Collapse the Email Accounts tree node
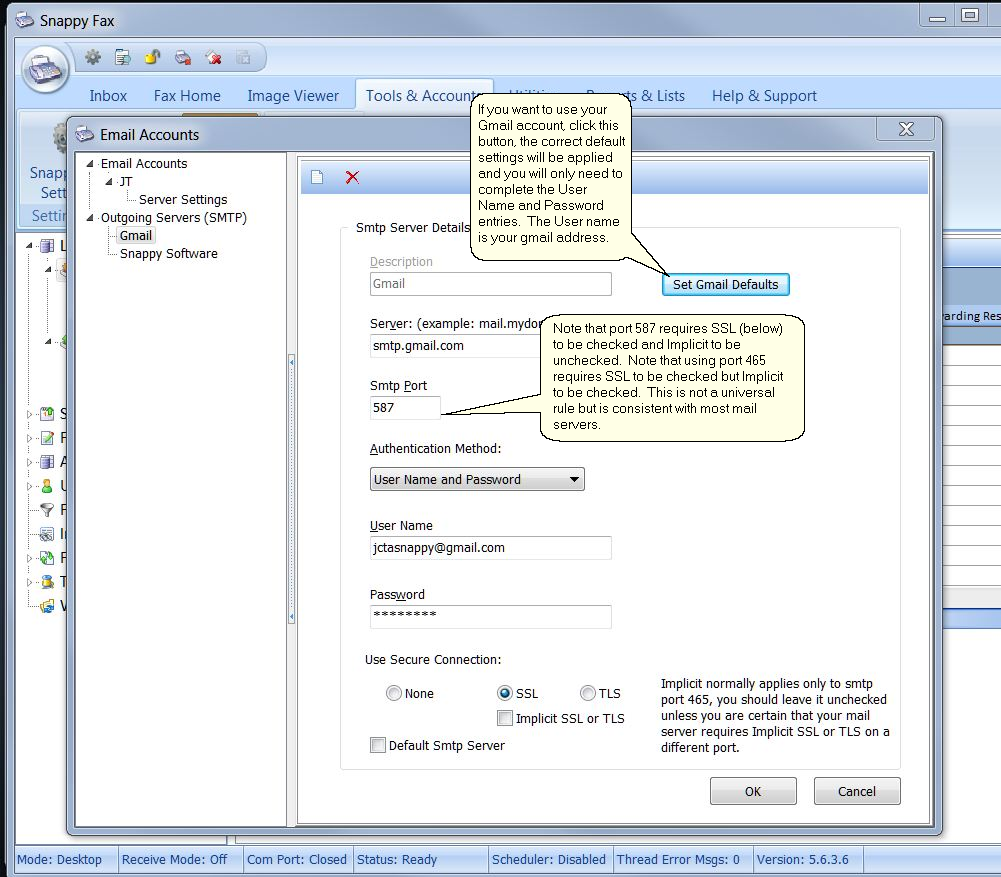 90,163
